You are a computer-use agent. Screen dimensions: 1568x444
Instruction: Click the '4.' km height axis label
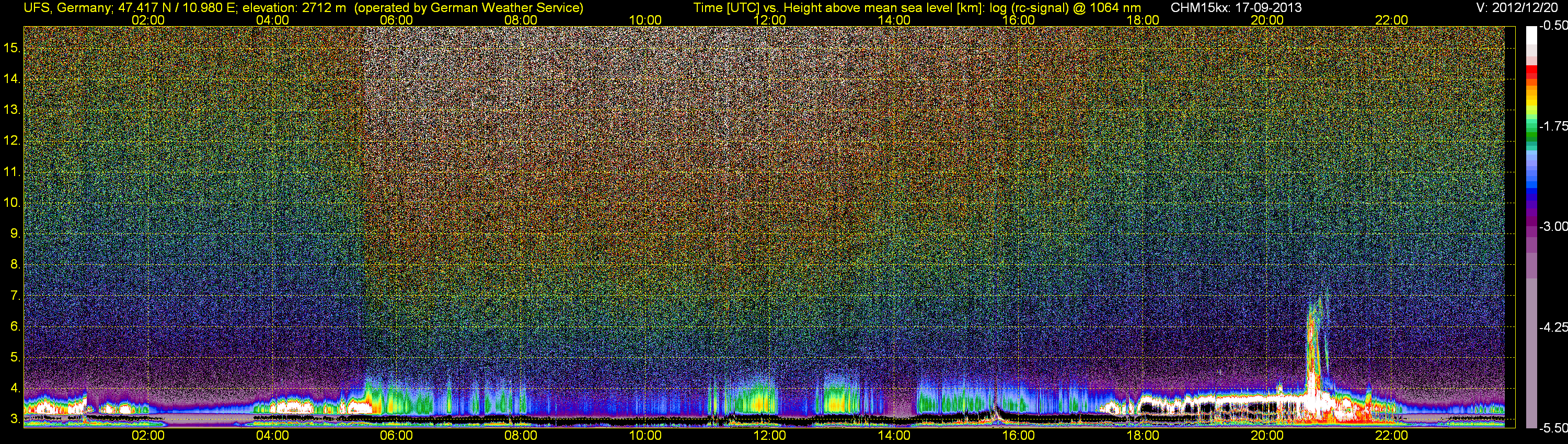pyautogui.click(x=15, y=388)
